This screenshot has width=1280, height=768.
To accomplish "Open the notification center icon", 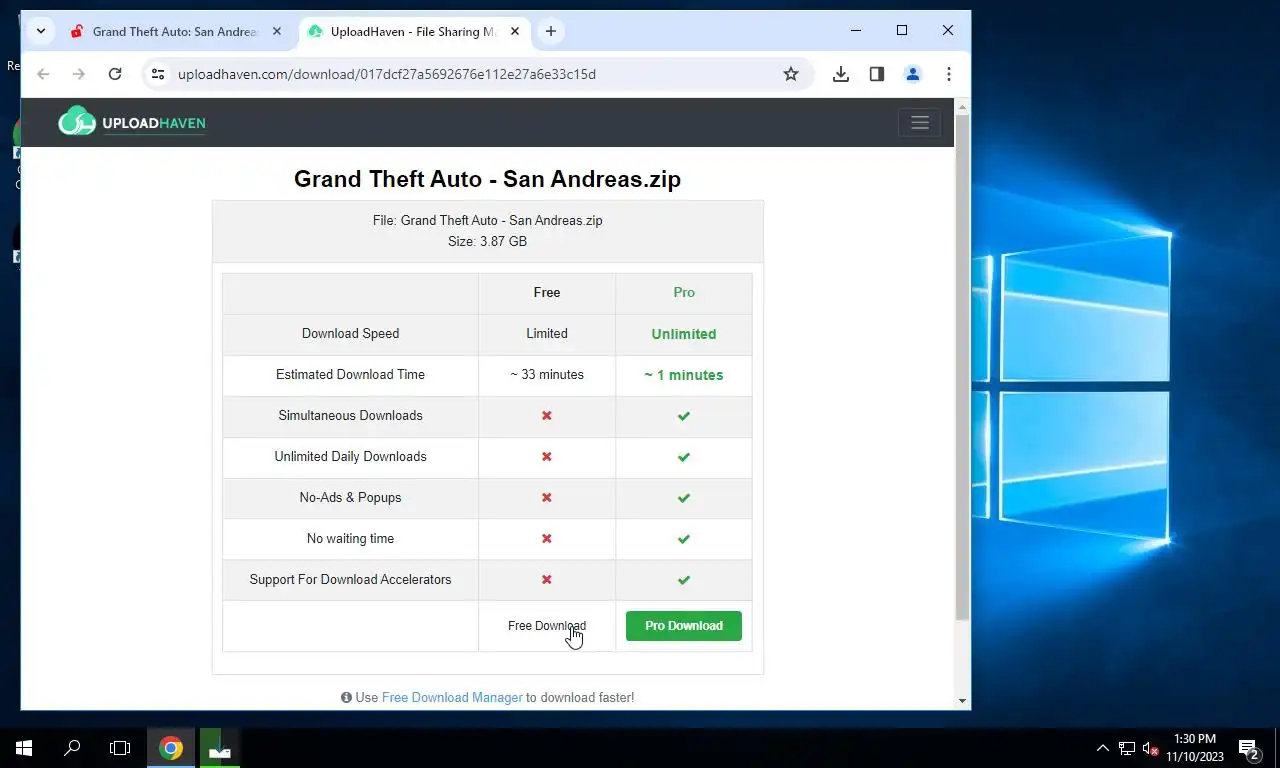I will 1248,748.
